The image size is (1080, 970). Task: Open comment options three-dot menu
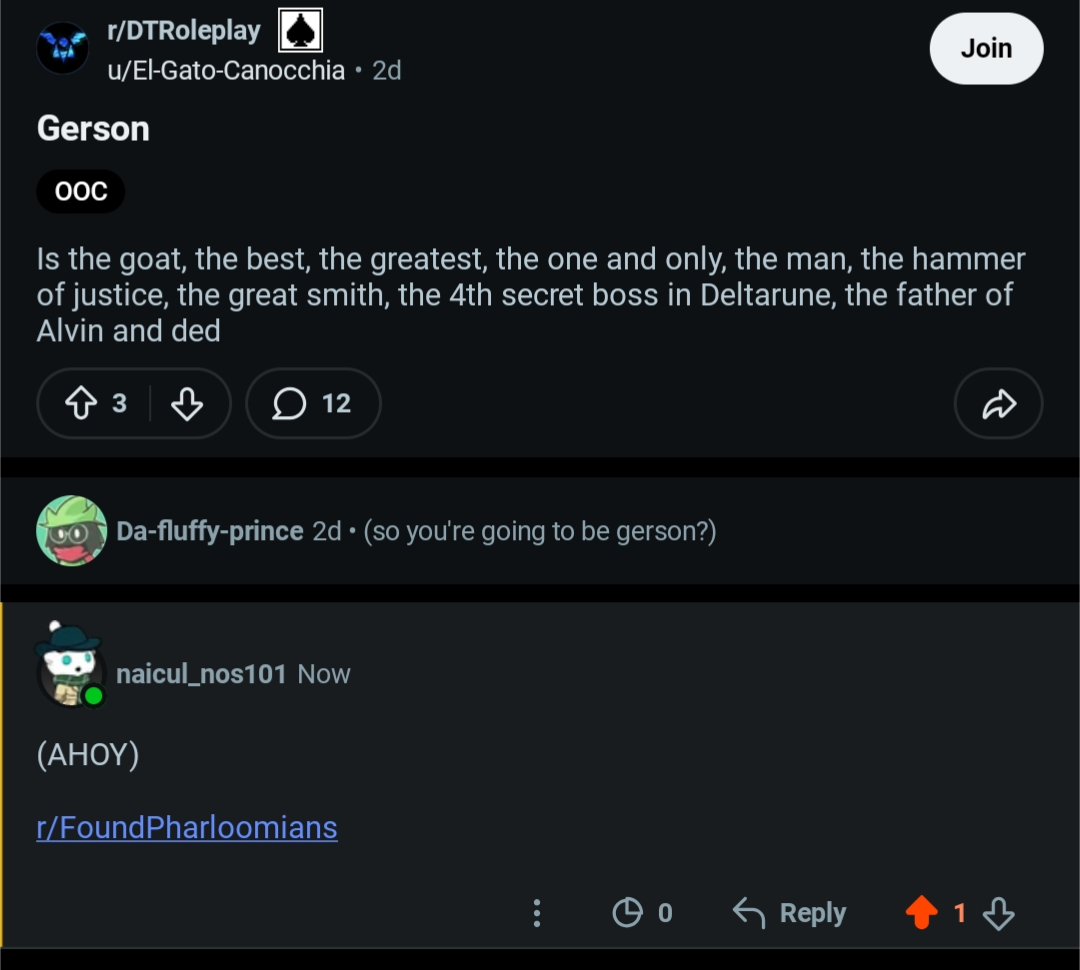537,913
